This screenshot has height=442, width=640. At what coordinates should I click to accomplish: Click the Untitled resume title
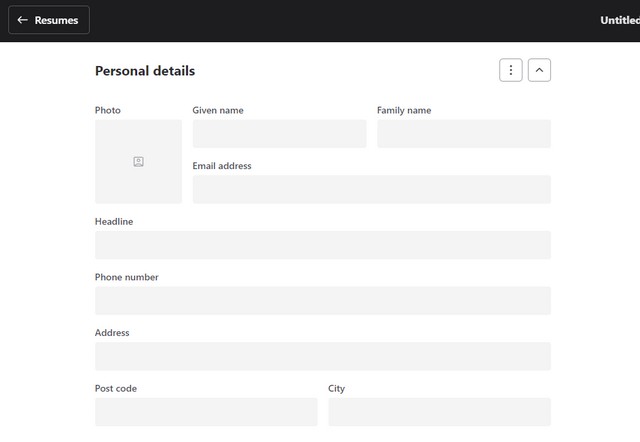pos(619,20)
